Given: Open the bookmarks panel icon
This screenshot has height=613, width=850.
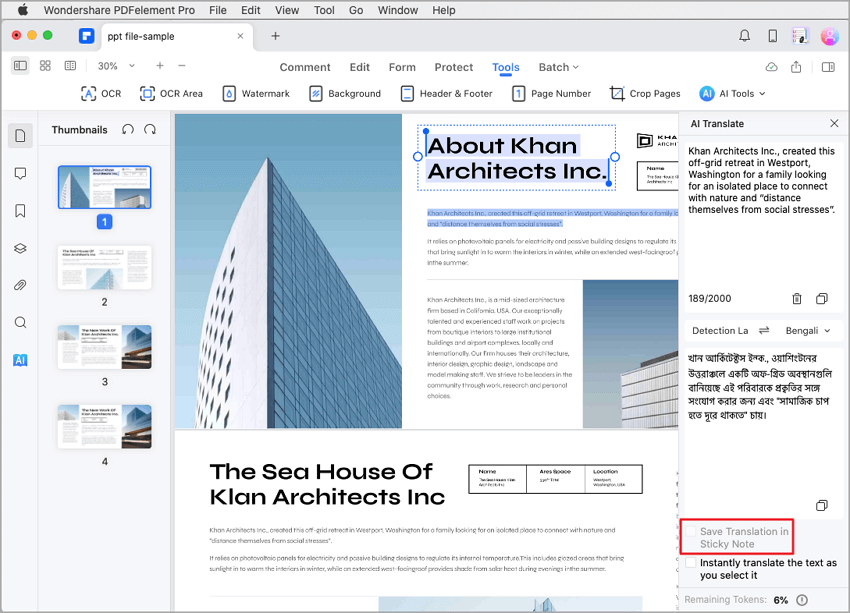Looking at the screenshot, I should (x=21, y=210).
